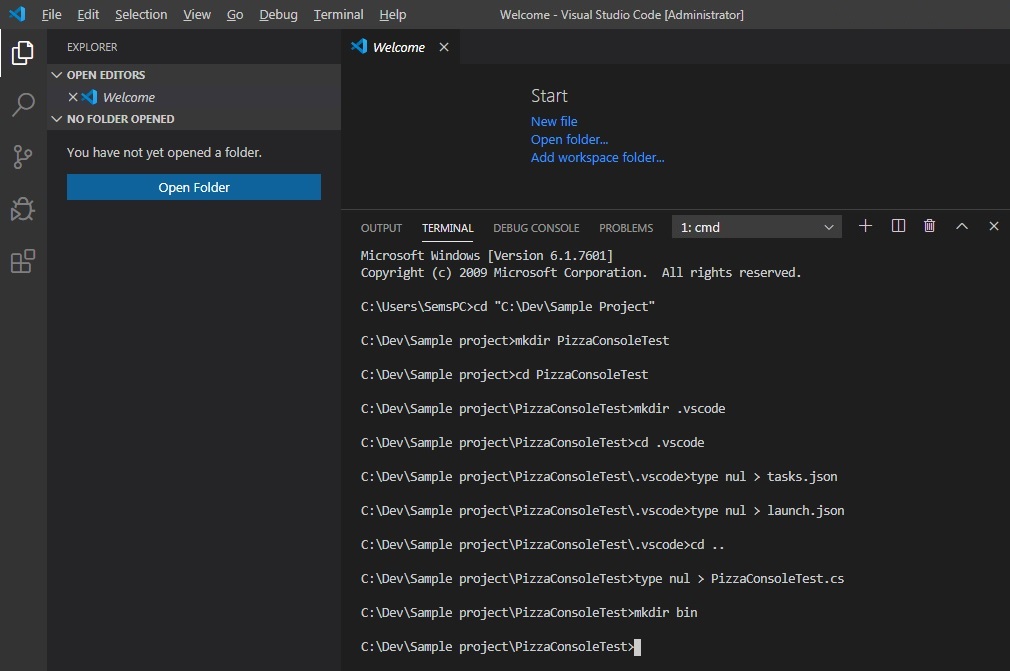Click the Start heading on Welcome page
The height and width of the screenshot is (671, 1010).
(x=549, y=96)
